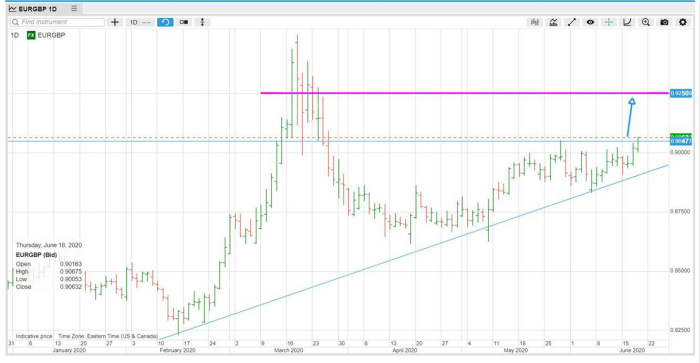Click the January 2020 time axis label
Image resolution: width=700 pixels, height=363 pixels.
click(69, 350)
